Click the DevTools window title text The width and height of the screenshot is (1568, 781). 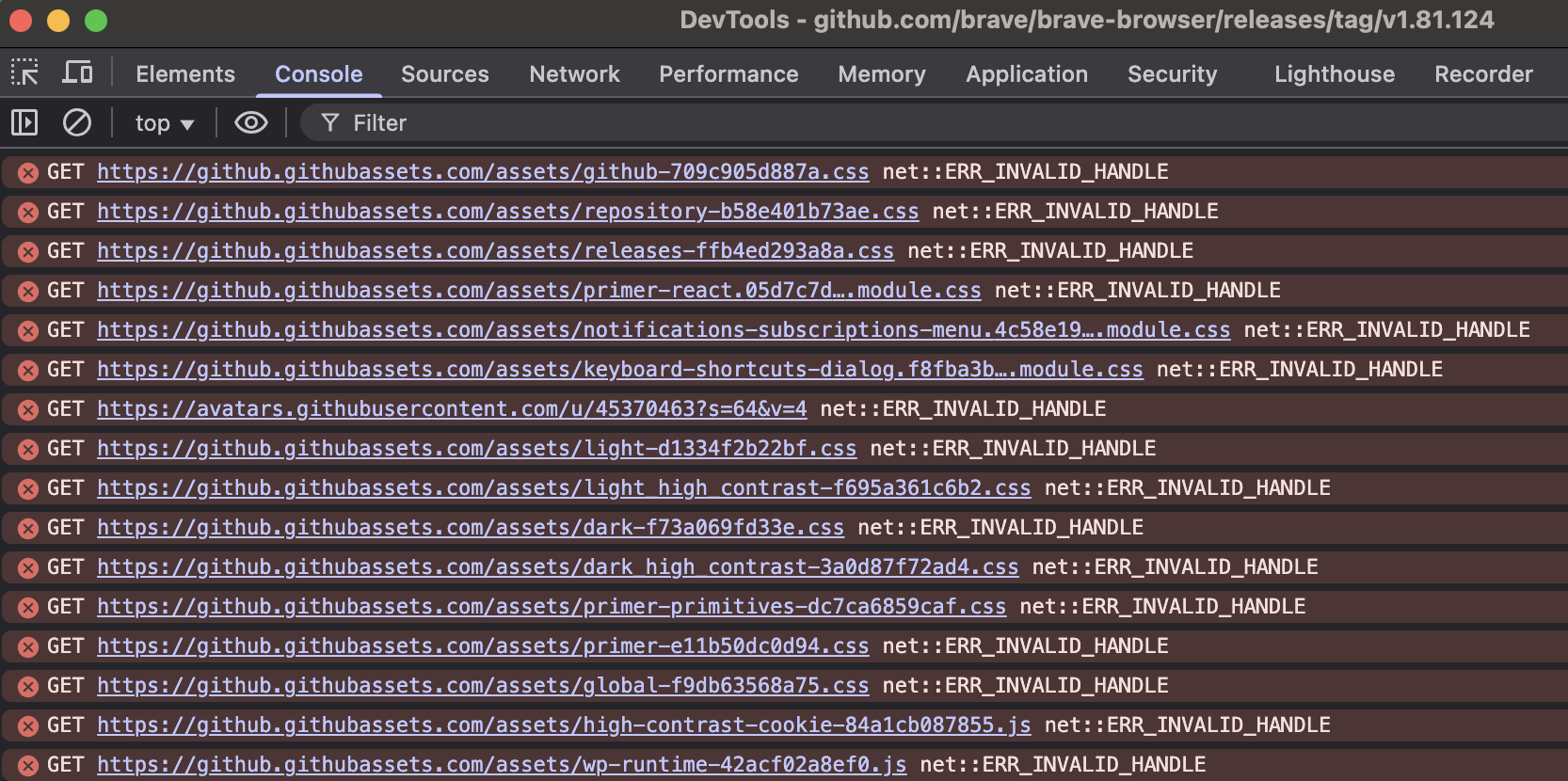click(1087, 20)
